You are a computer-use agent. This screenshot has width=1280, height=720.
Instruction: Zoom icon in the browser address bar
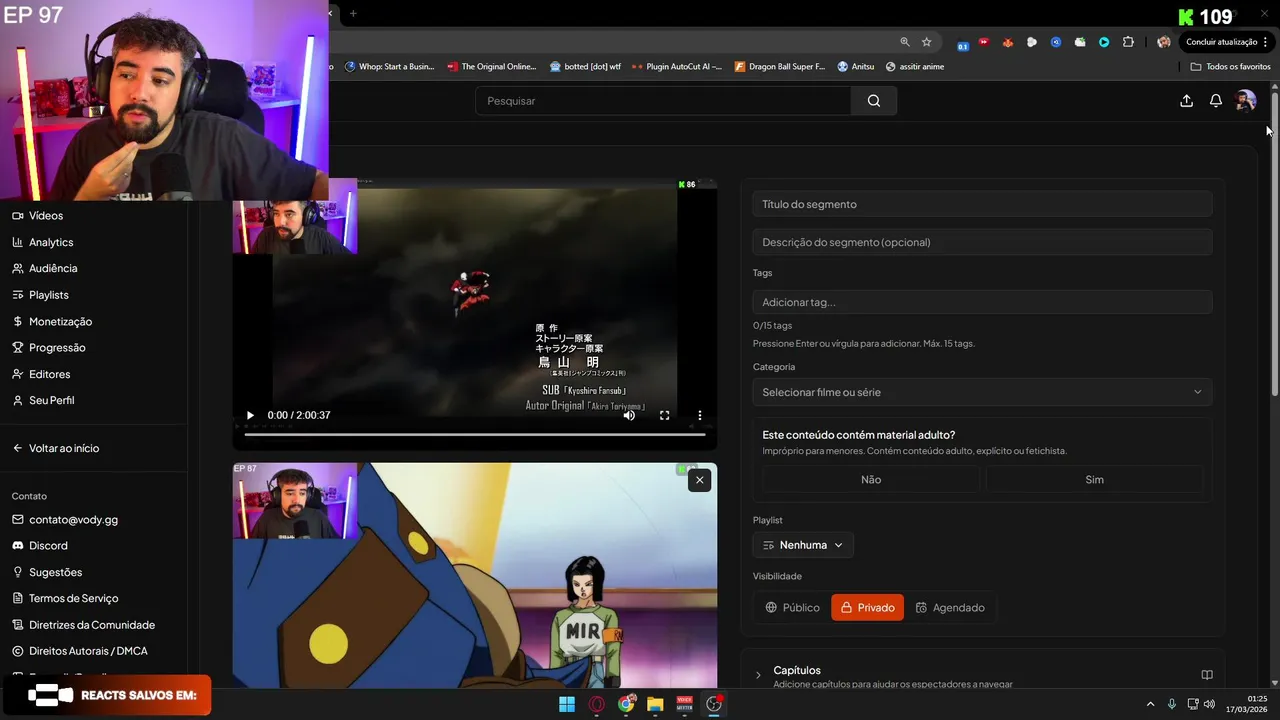pos(905,42)
